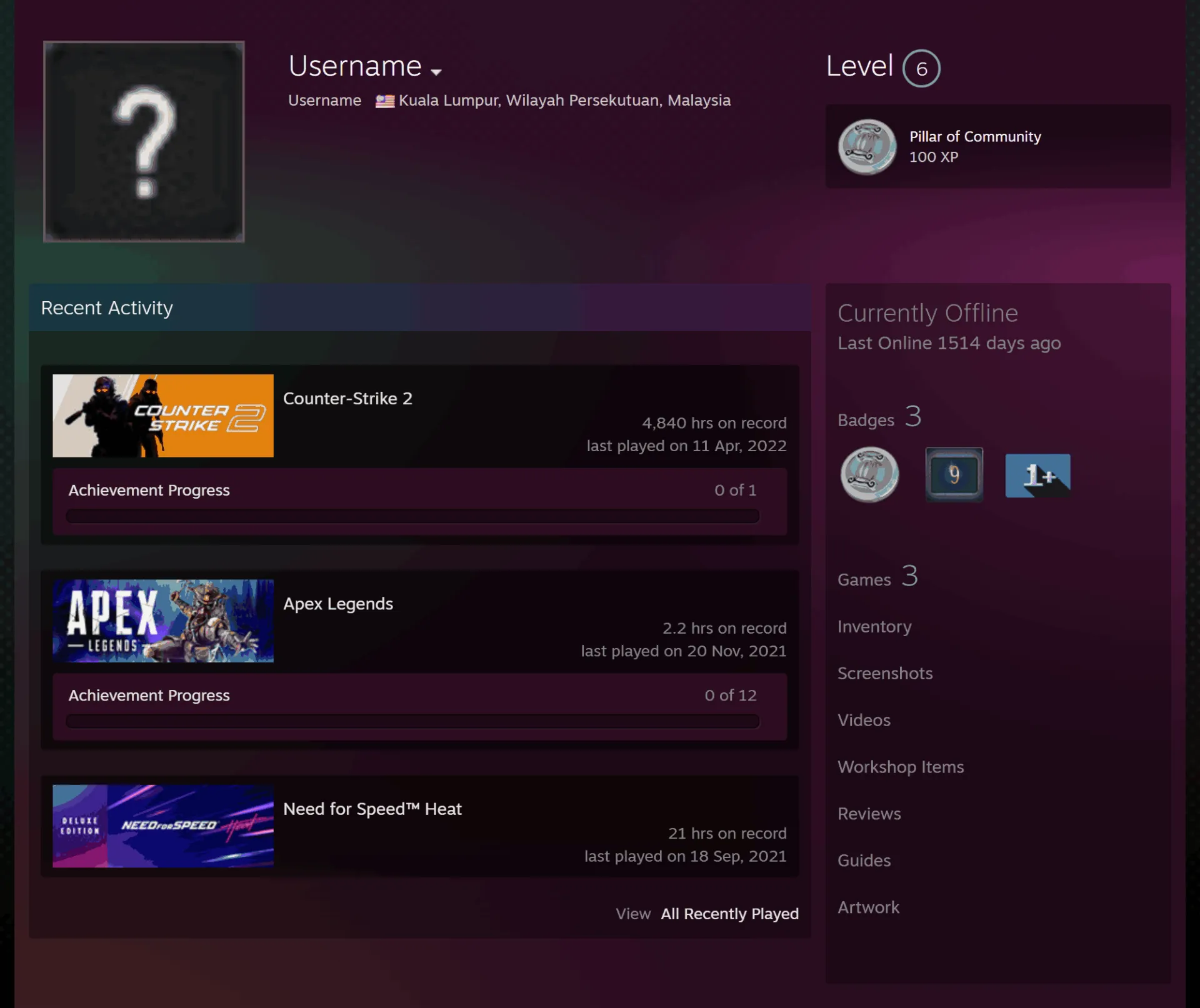Click All Recently Played link
1200x1008 pixels.
(x=729, y=914)
